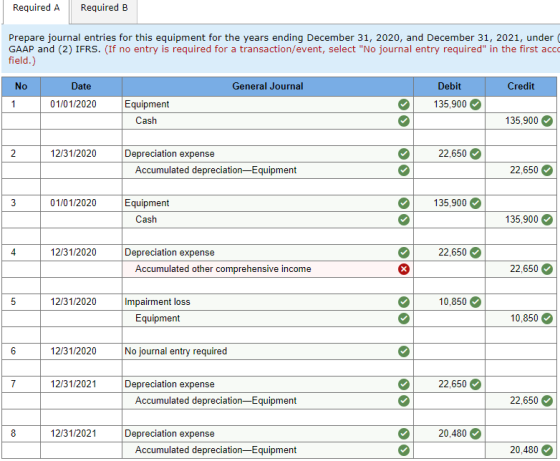Click the date 12/31/2021 in entry 8

click(x=73, y=434)
